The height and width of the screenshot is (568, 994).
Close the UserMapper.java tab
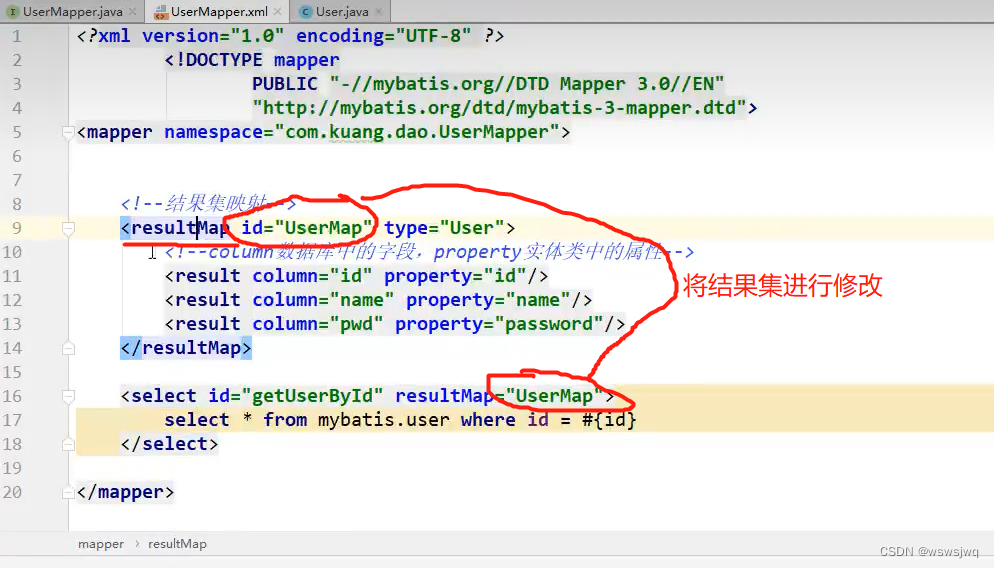tap(132, 11)
